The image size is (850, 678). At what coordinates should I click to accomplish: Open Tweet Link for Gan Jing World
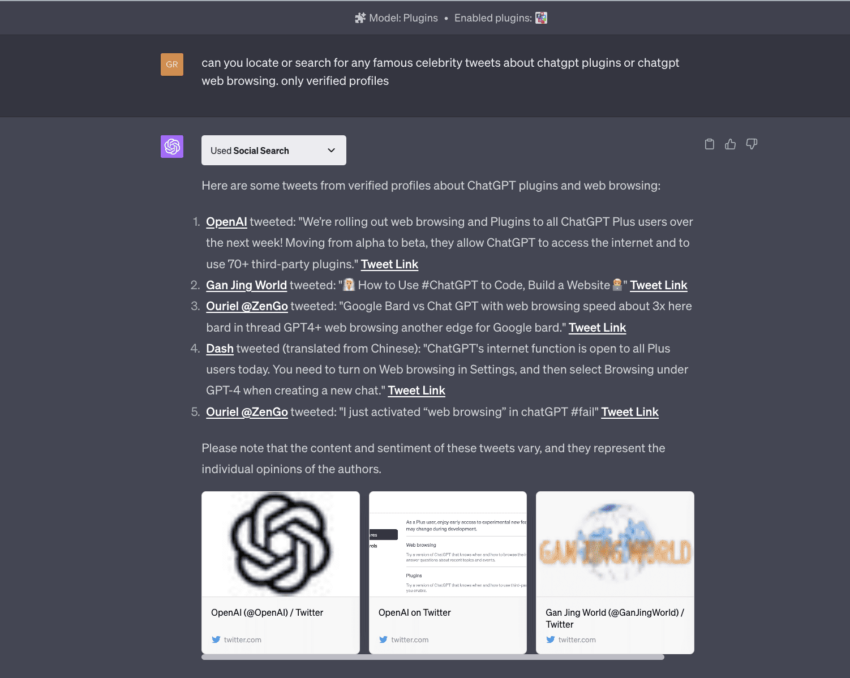[x=658, y=285]
